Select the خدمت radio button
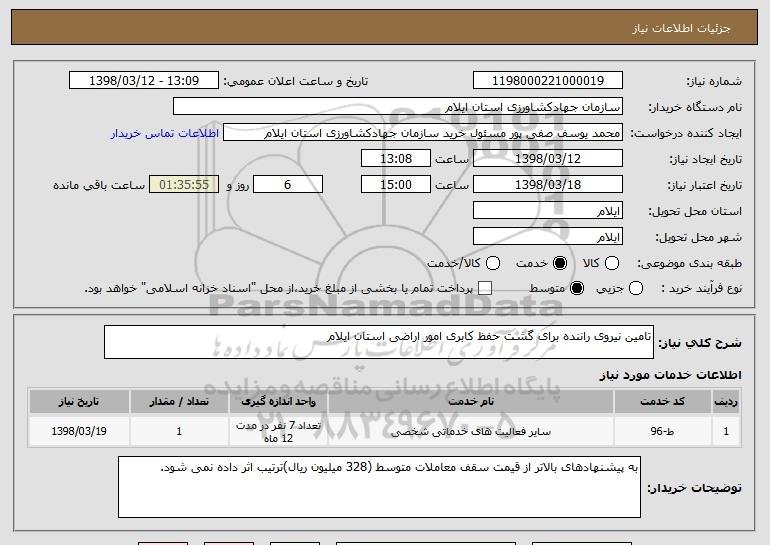 click(x=559, y=263)
